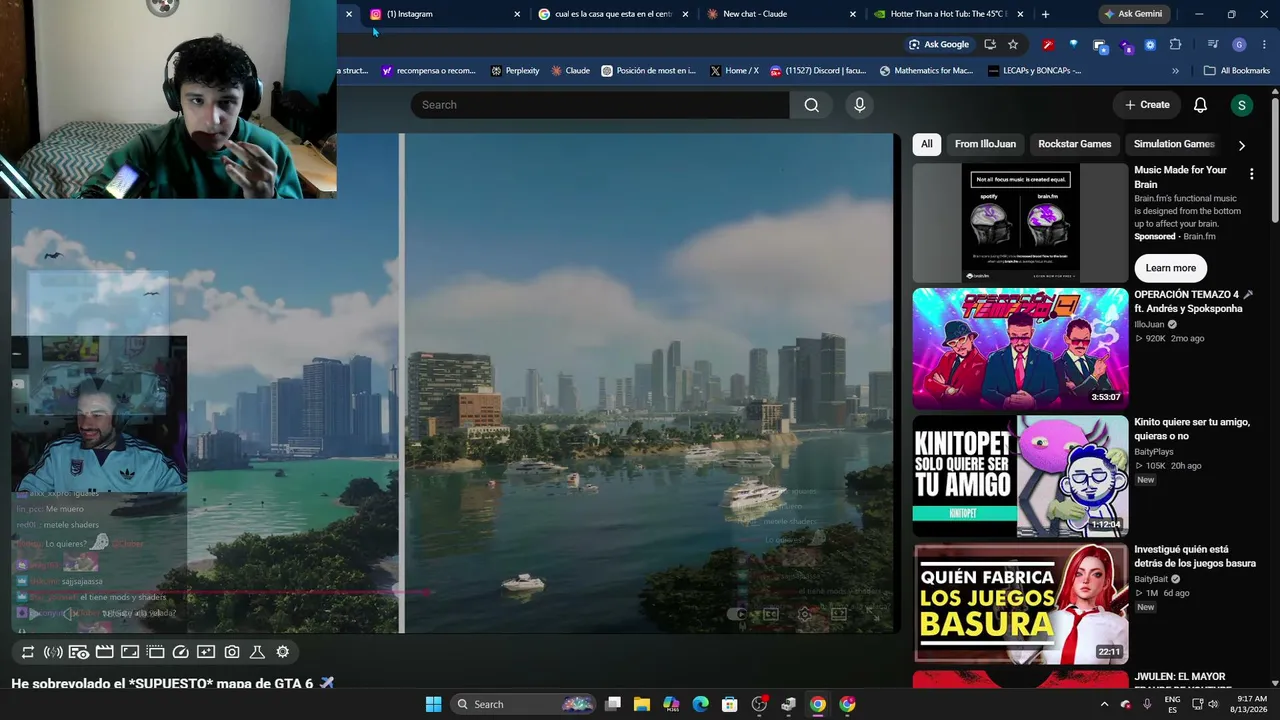
Task: Toggle closed captions in the video player
Action: pyautogui.click(x=771, y=614)
